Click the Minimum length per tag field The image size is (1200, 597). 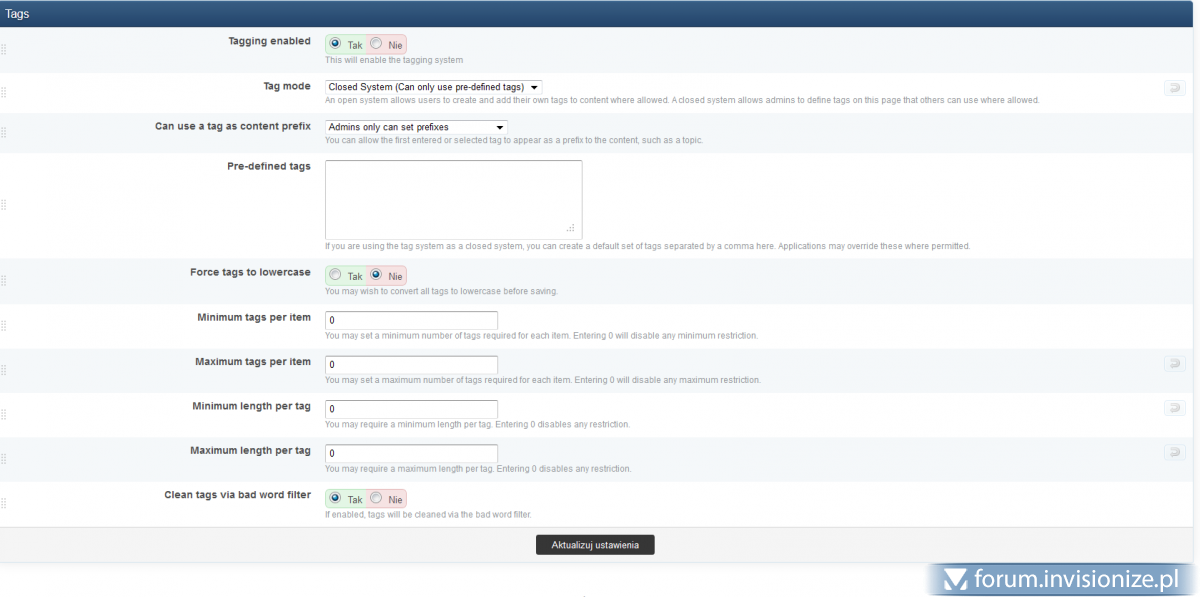[411, 409]
